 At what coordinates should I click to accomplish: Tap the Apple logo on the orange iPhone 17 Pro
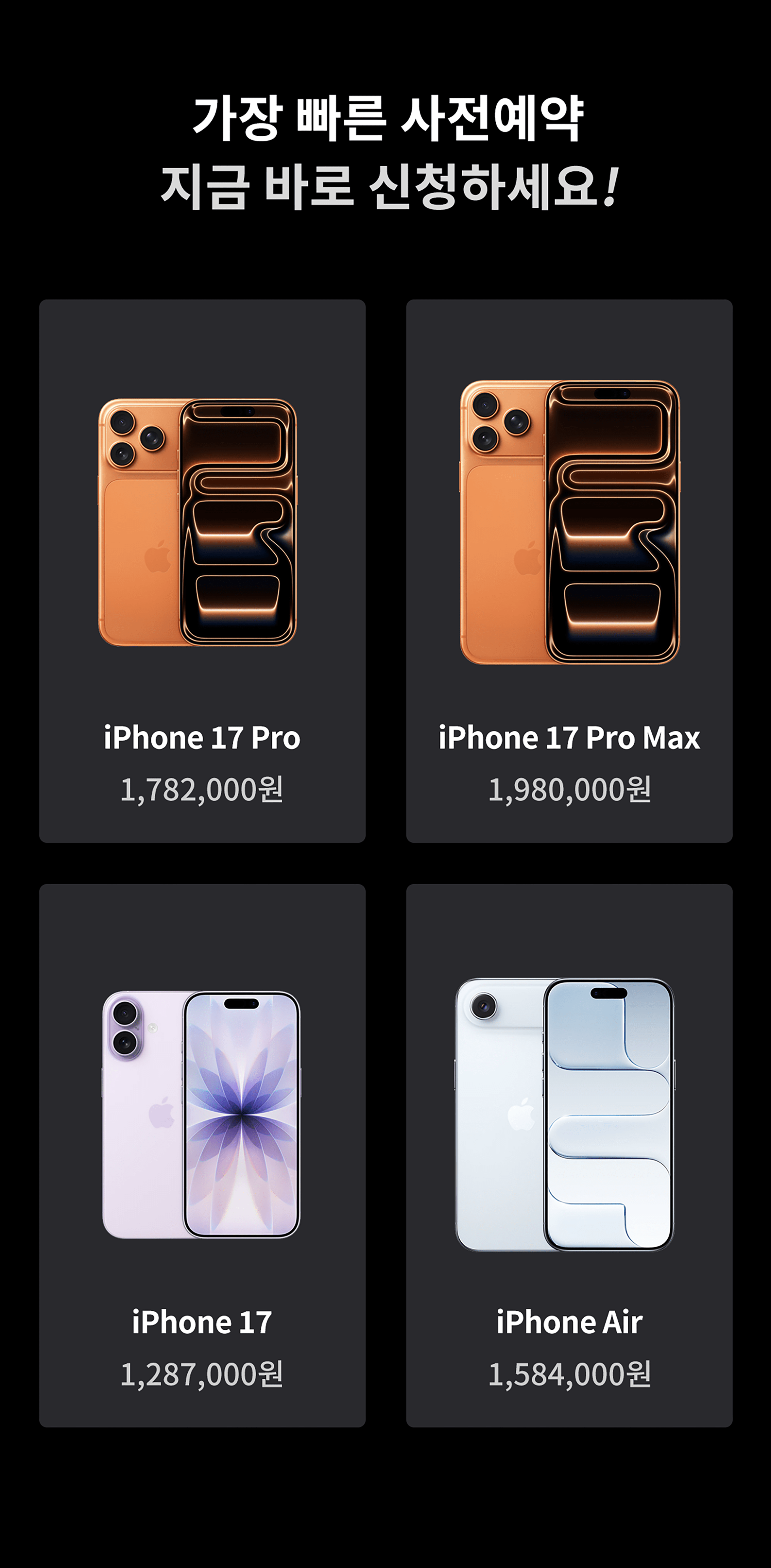[x=158, y=556]
